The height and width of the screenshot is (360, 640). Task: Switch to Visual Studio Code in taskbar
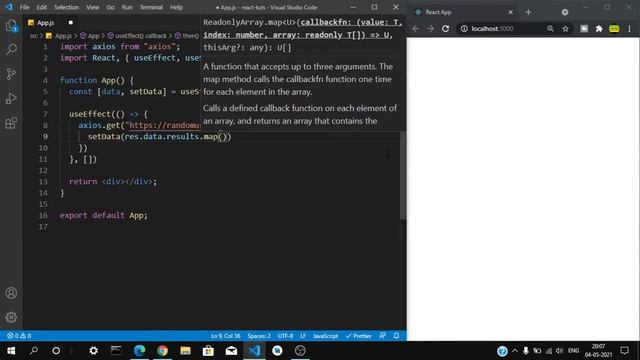point(254,351)
